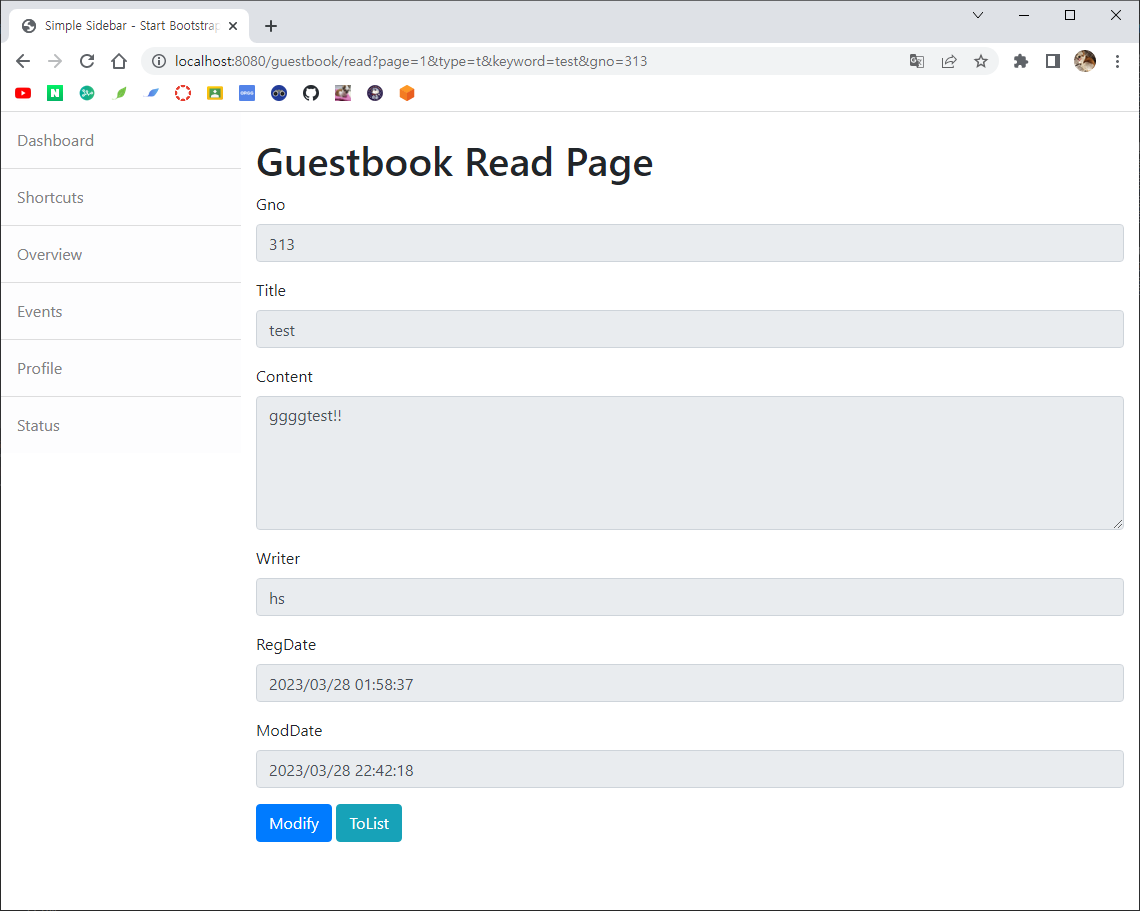Open the tab search dropdown arrow
1140x911 pixels.
[x=978, y=15]
